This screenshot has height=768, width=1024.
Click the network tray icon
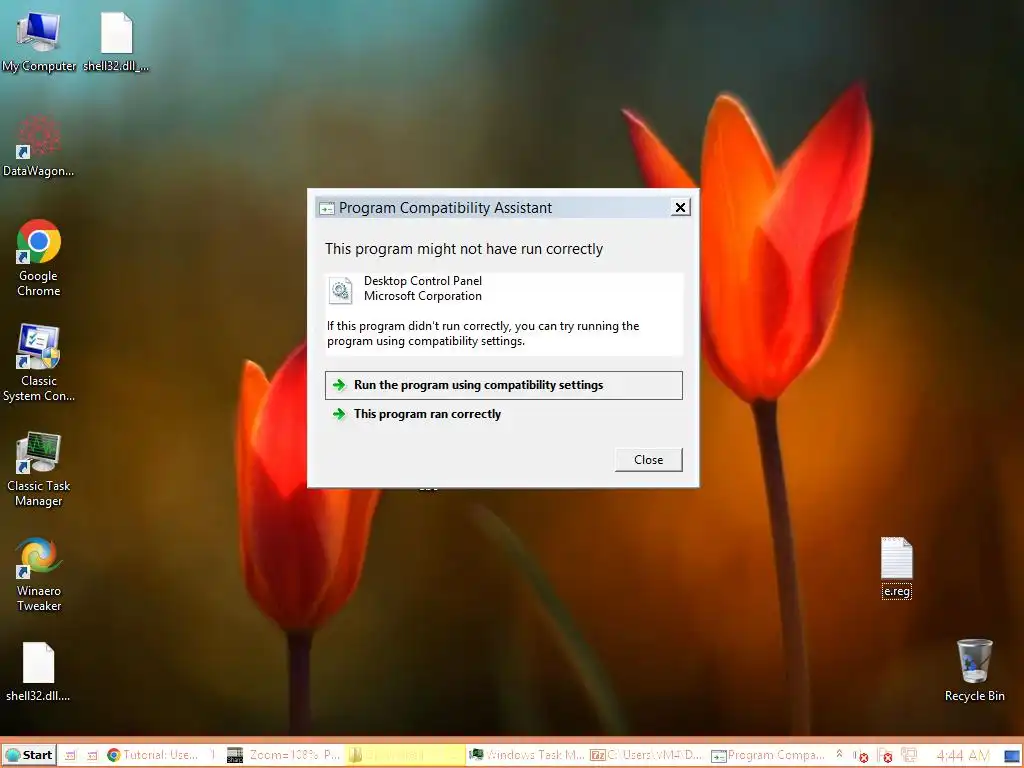[x=909, y=755]
